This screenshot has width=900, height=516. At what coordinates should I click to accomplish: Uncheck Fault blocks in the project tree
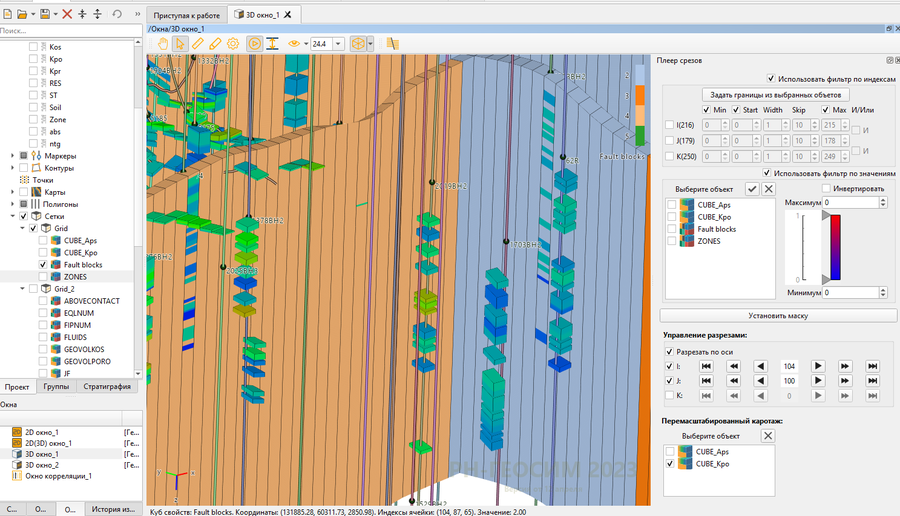click(x=45, y=265)
